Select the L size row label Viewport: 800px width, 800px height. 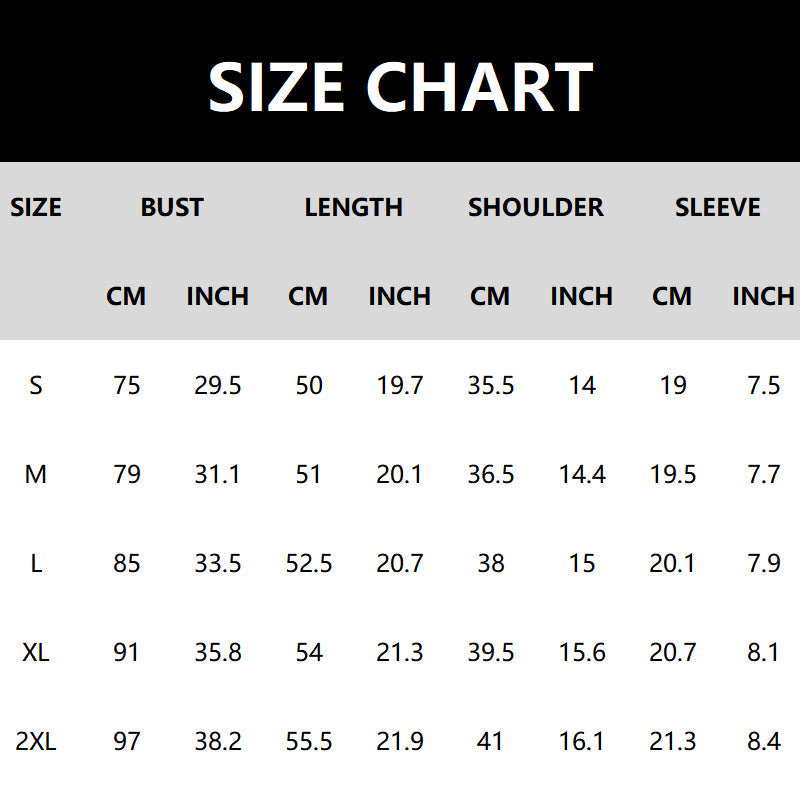coord(36,563)
